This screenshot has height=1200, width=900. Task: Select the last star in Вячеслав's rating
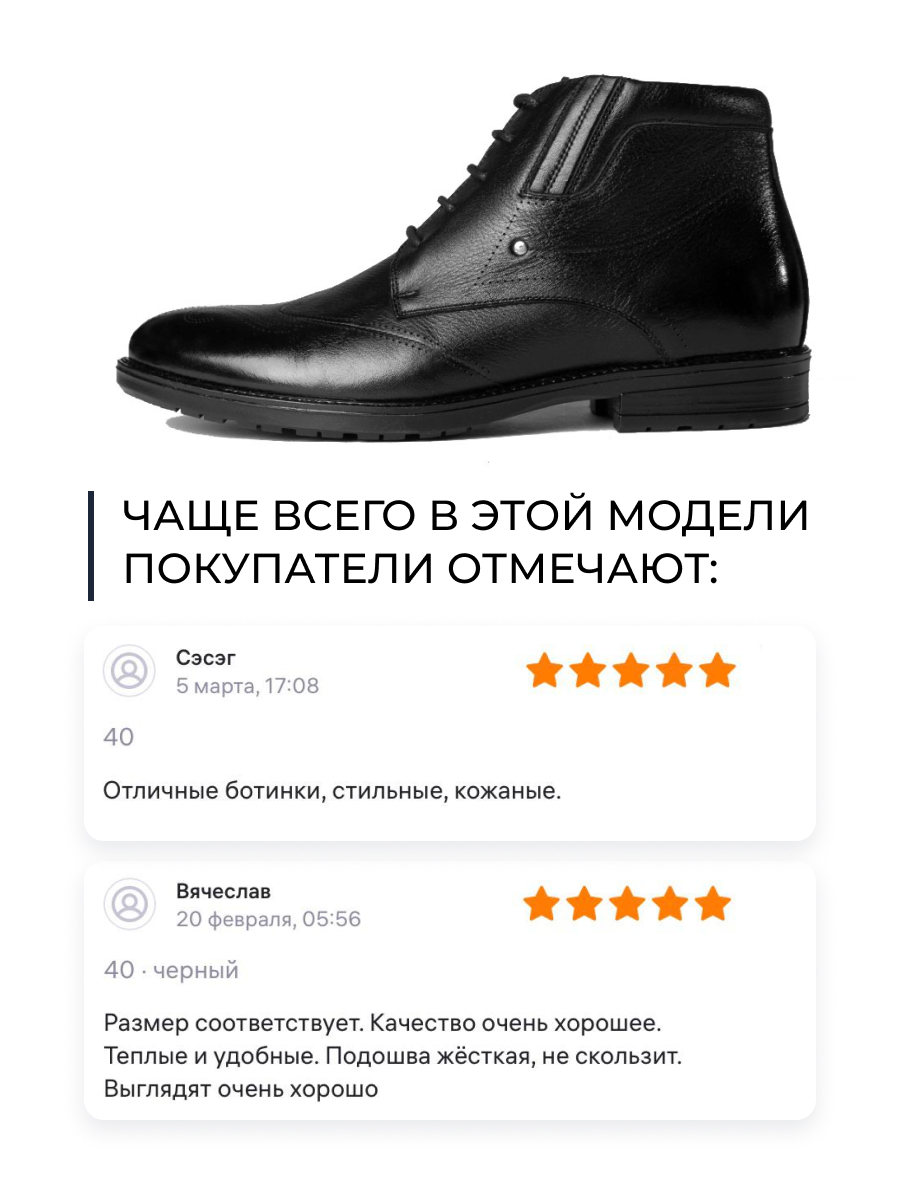click(x=713, y=904)
